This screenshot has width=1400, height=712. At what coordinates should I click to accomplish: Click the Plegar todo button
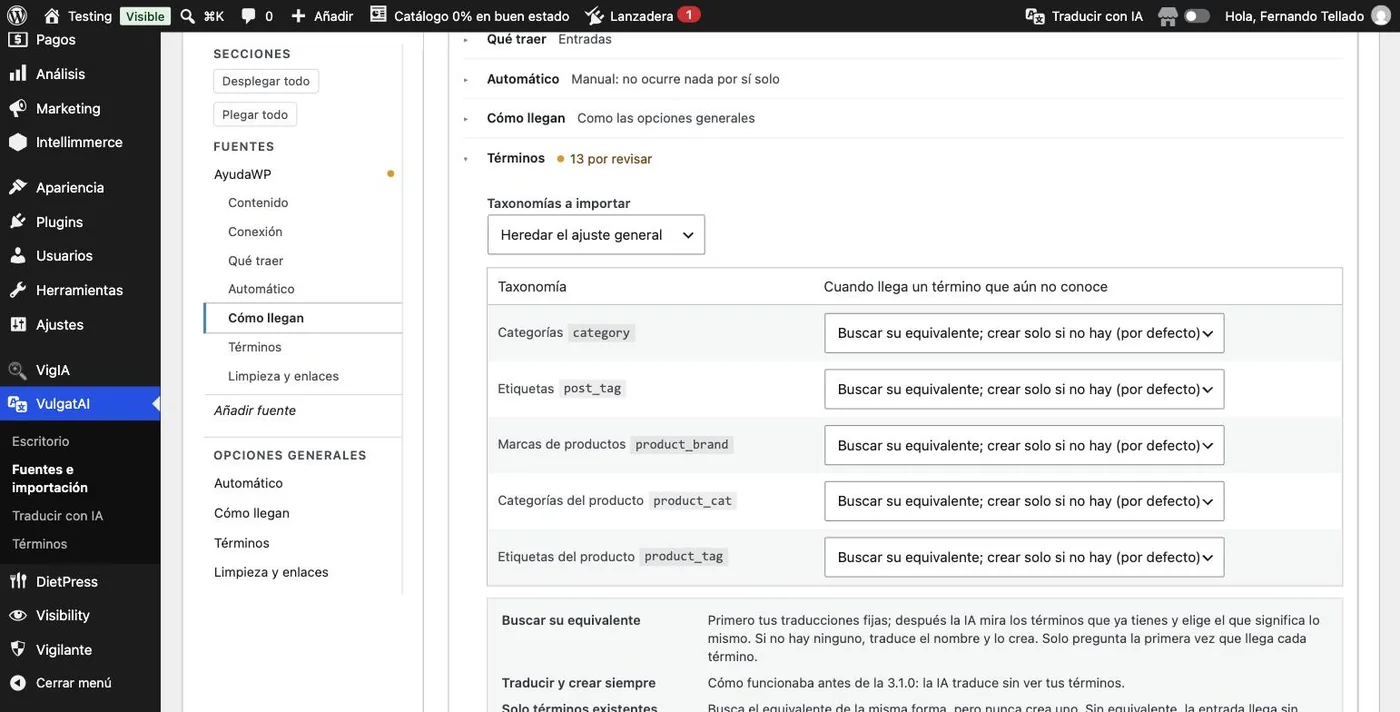[255, 114]
